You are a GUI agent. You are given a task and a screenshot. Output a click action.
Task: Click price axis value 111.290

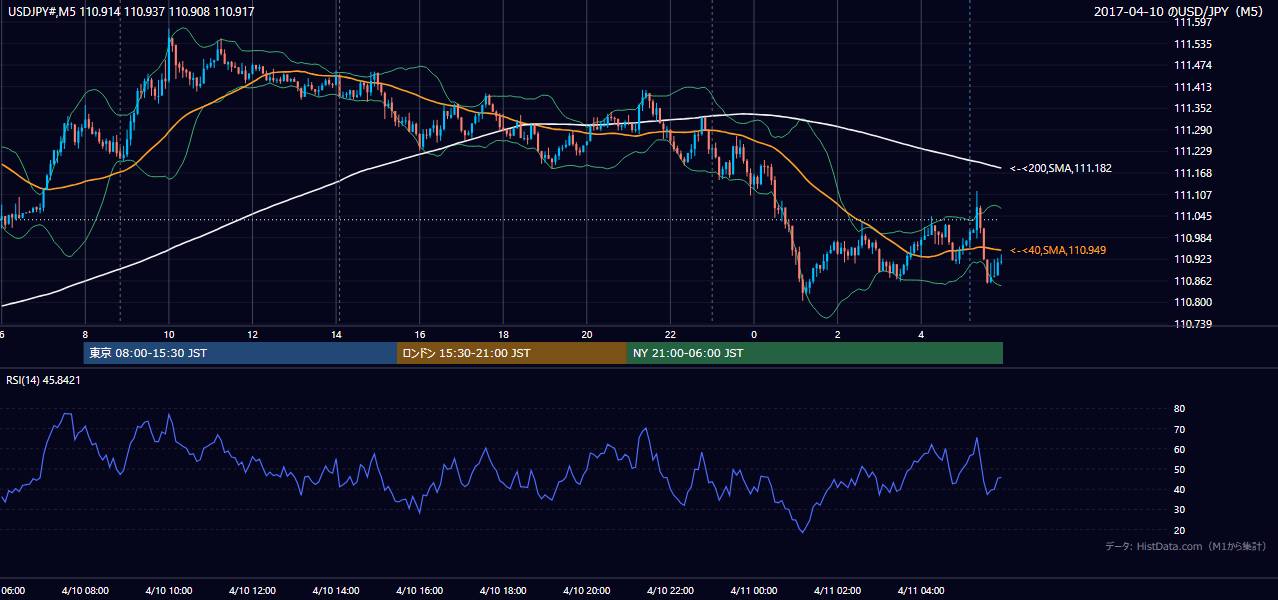point(1191,130)
